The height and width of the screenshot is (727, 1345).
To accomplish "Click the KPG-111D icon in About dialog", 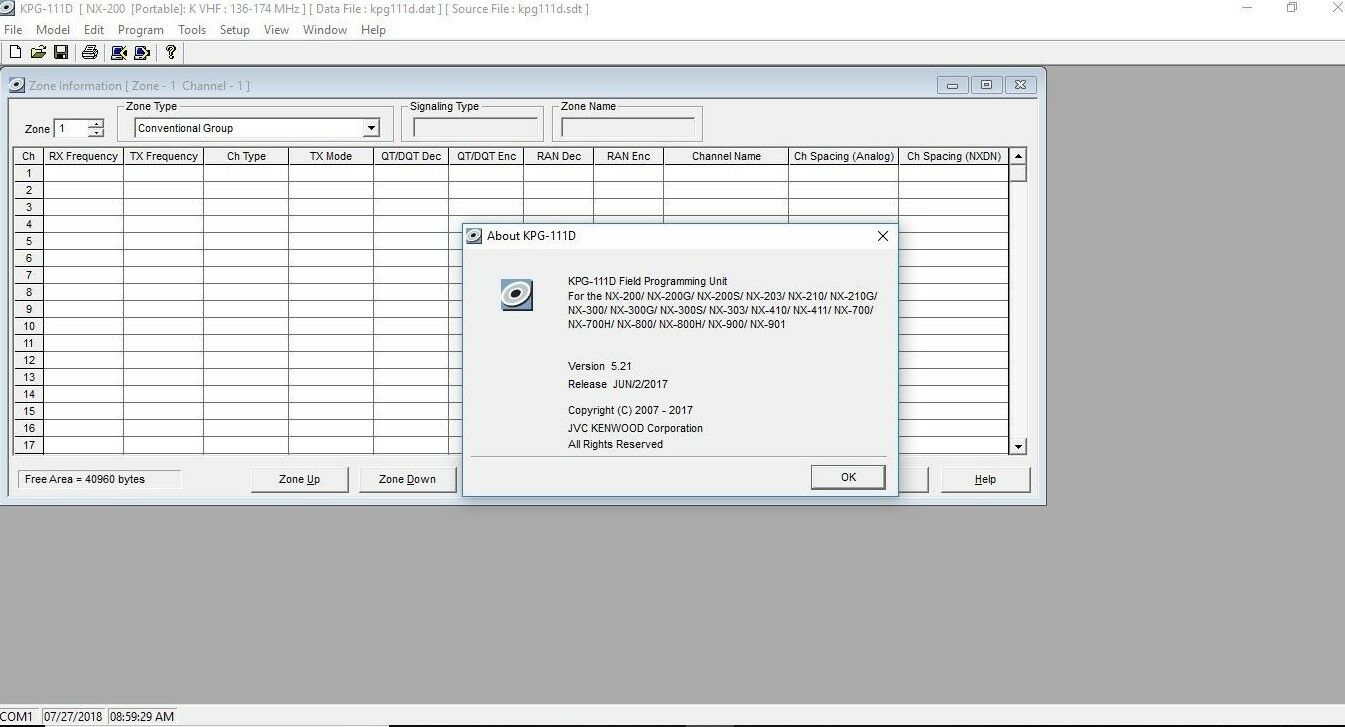I will [x=516, y=295].
